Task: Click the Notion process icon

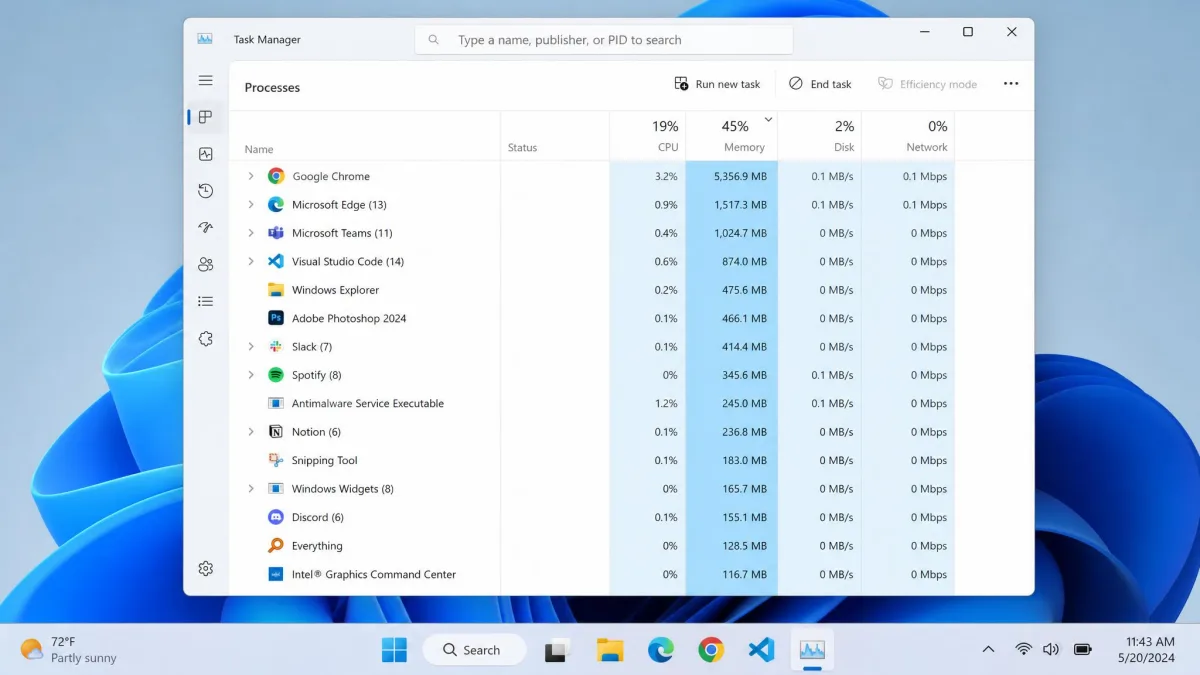Action: 276,432
